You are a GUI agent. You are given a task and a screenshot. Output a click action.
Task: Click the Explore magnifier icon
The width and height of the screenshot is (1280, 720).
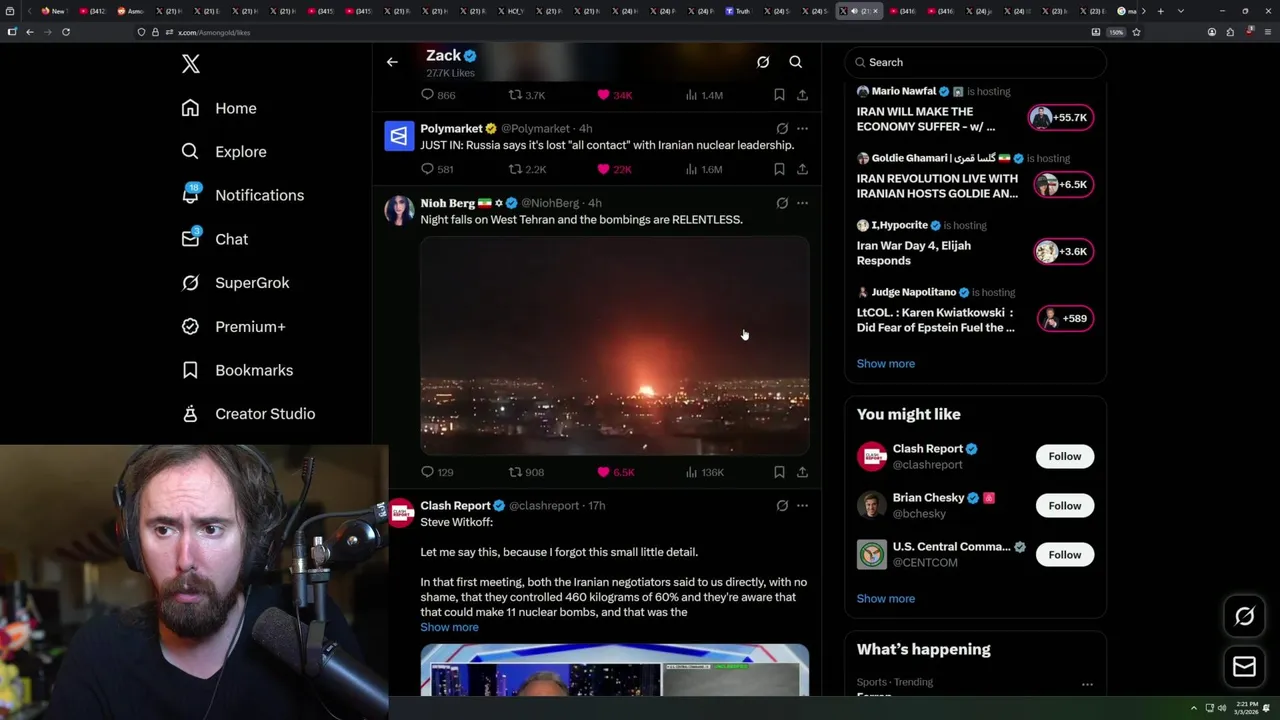point(190,152)
